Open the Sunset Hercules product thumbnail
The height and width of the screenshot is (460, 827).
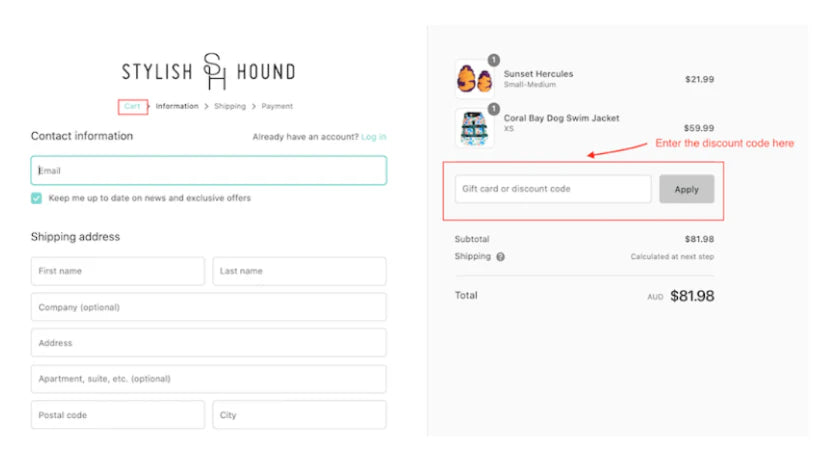474,79
